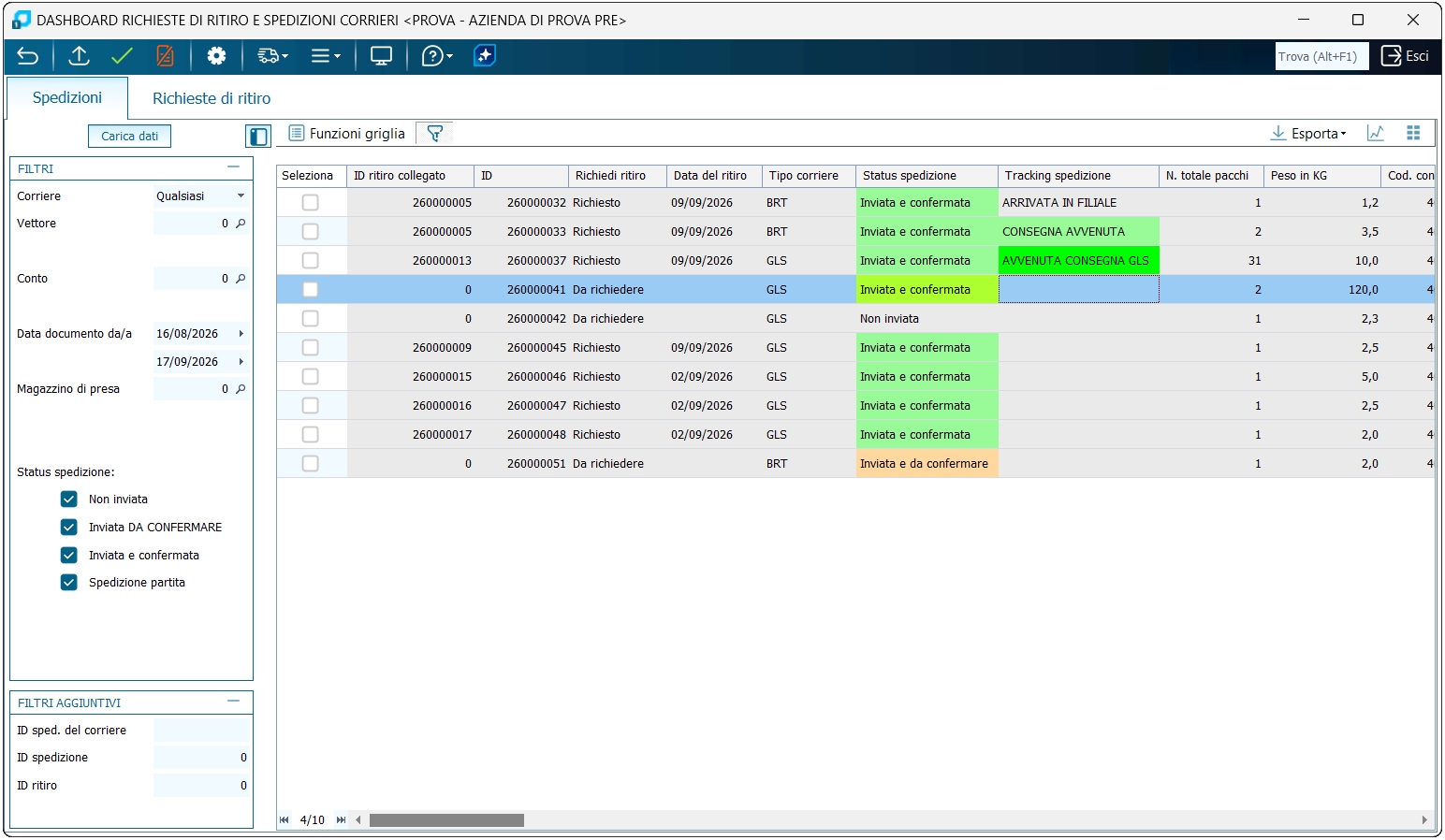Click the monitor screen toolbar icon
Screen dimensions: 1445x840
pyautogui.click(x=381, y=56)
